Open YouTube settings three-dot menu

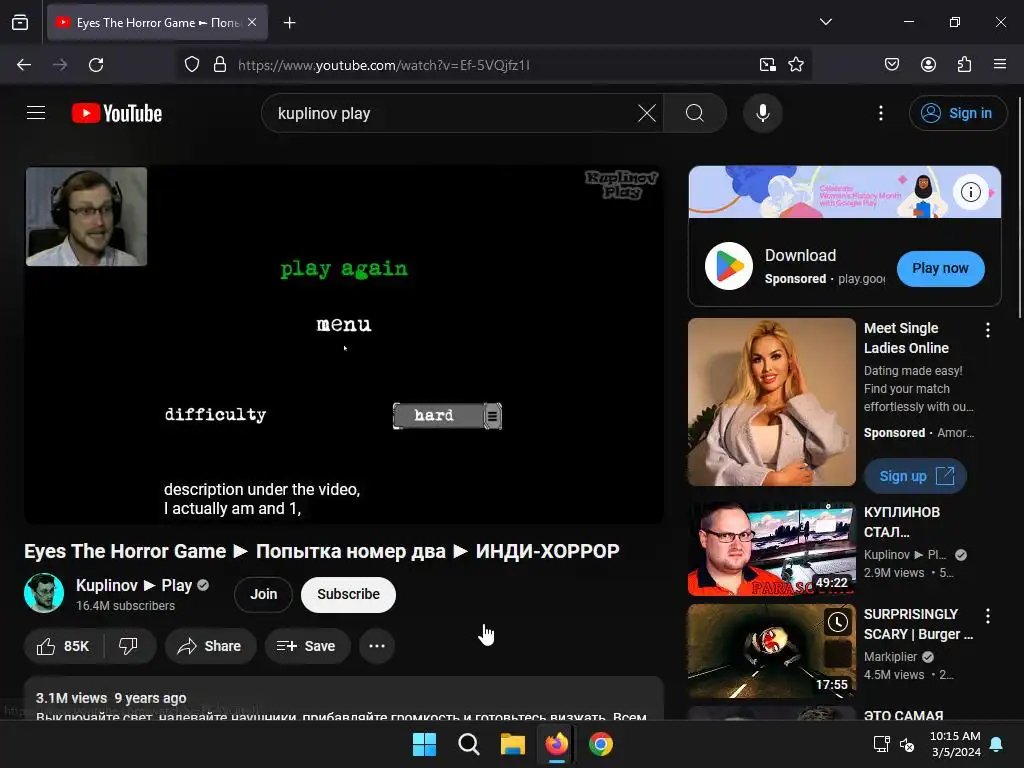click(880, 113)
